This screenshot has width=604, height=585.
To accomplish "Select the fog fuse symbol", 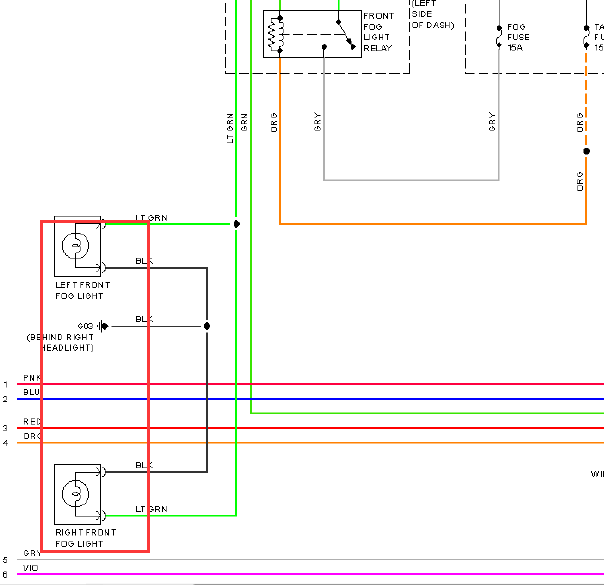I will click(x=499, y=37).
